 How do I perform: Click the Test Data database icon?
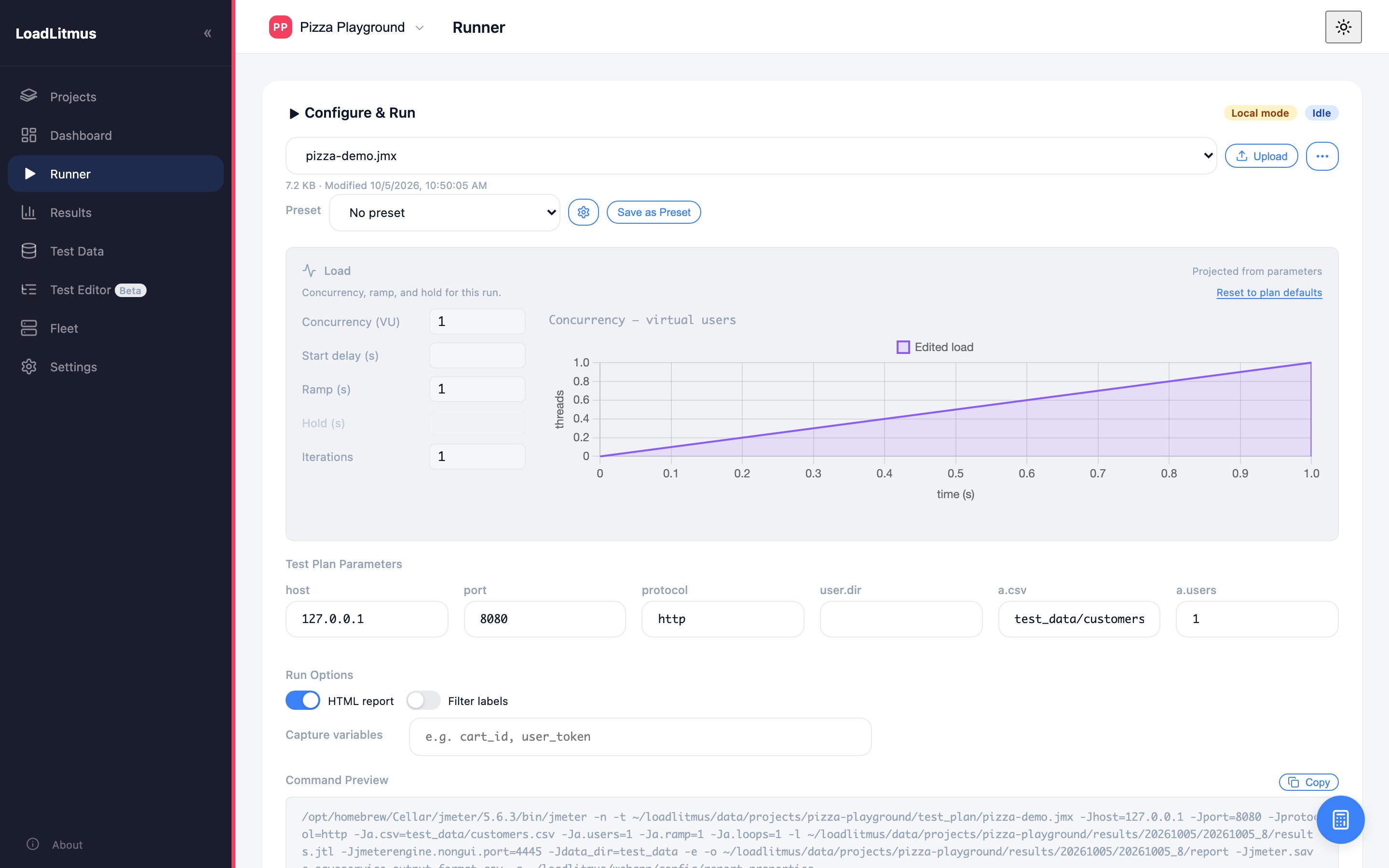[x=29, y=251]
